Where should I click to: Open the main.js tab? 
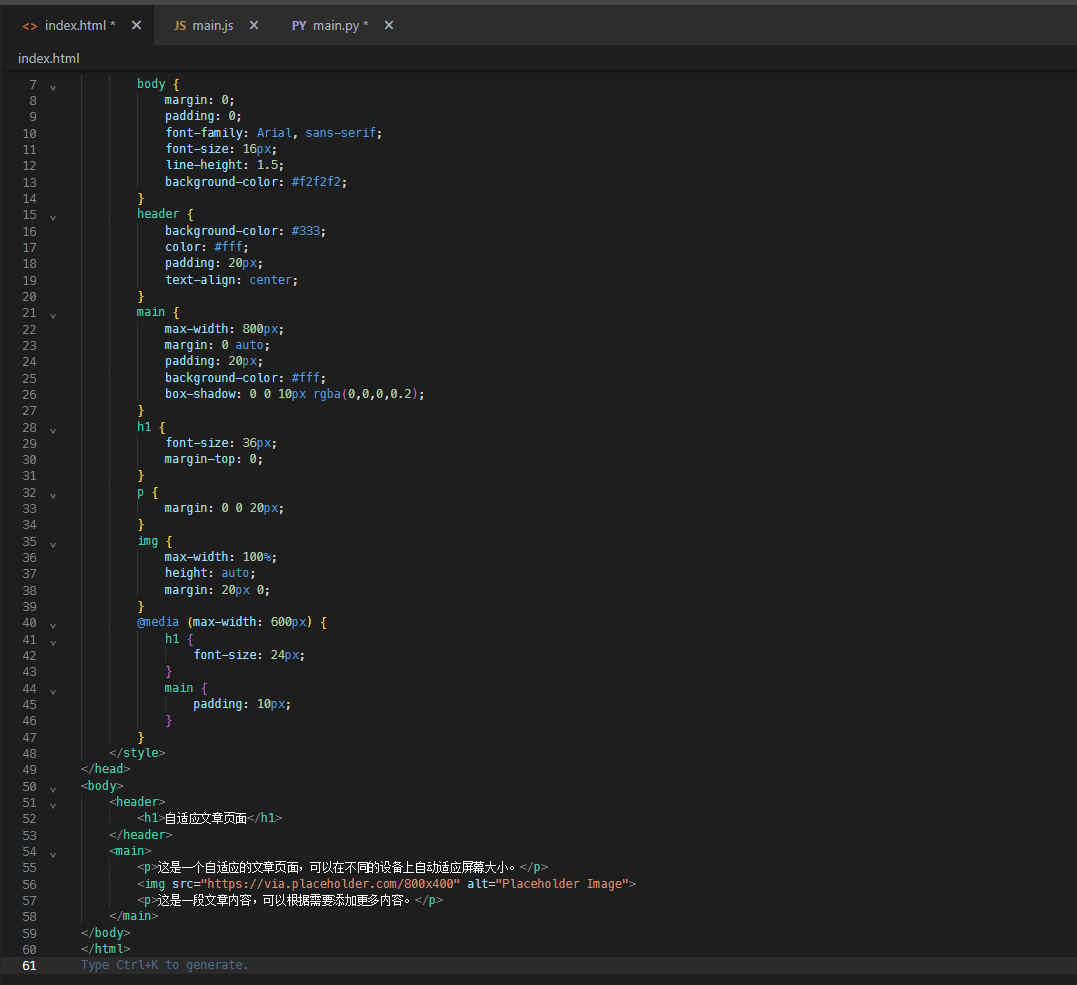(x=212, y=25)
